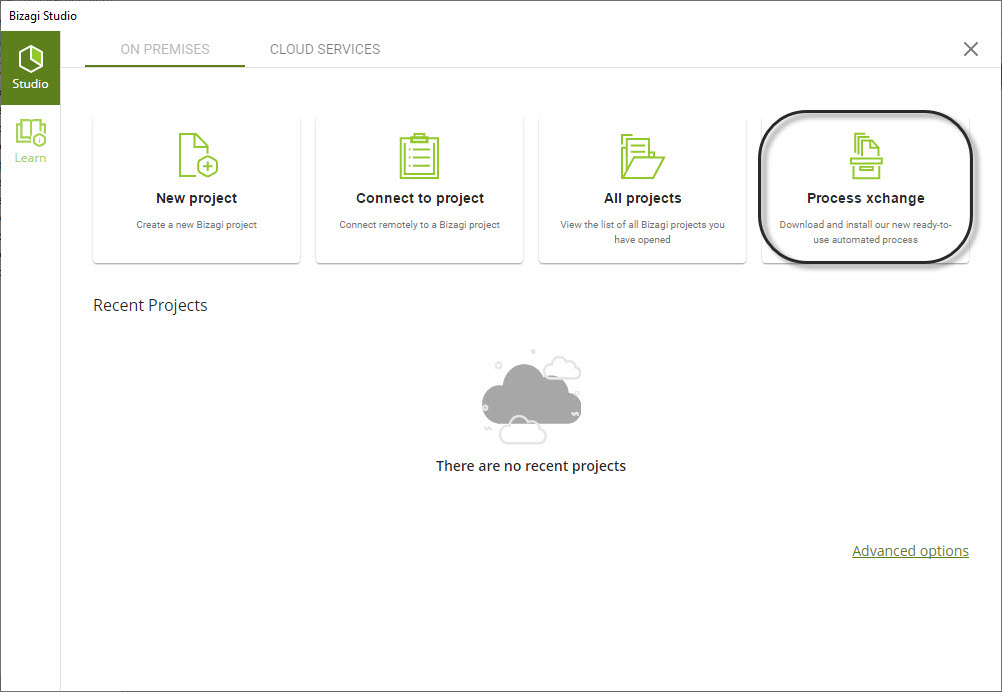Click 'Connect remotely to a Bizagi project' text

(x=419, y=225)
